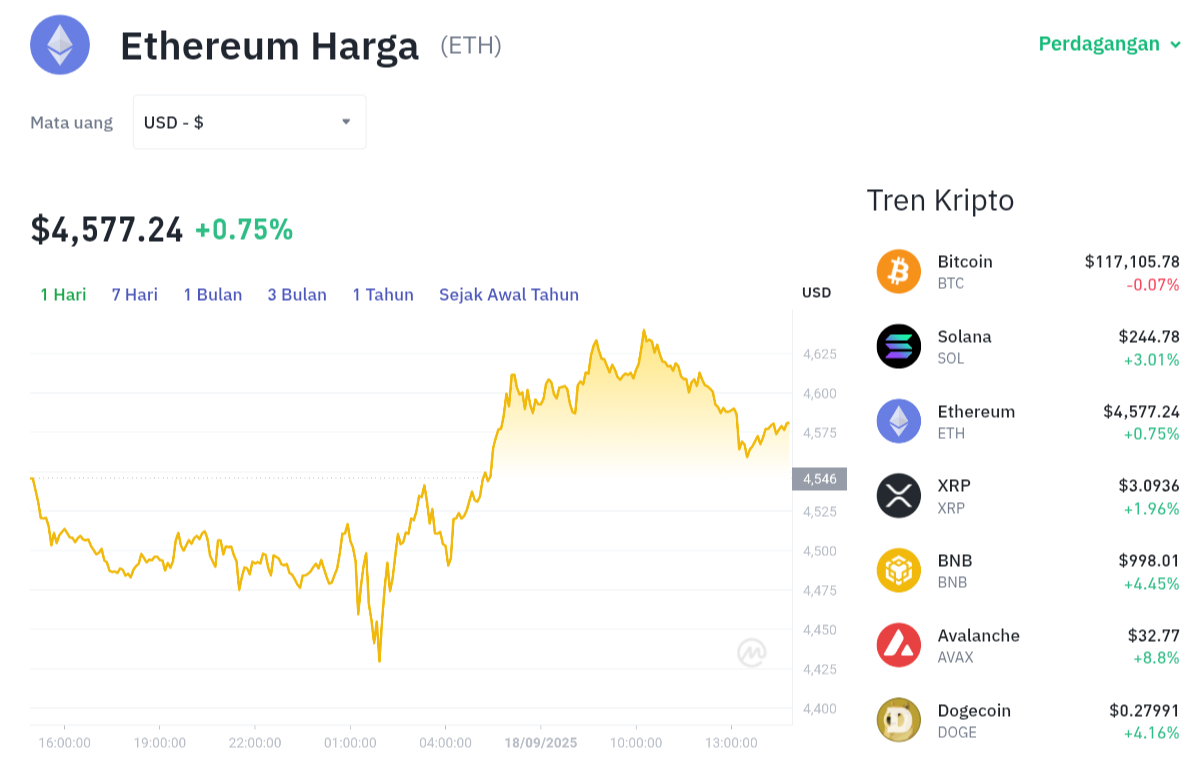Click the Avalanche red logo icon
Screen dimensions: 1194x768
pos(899,645)
